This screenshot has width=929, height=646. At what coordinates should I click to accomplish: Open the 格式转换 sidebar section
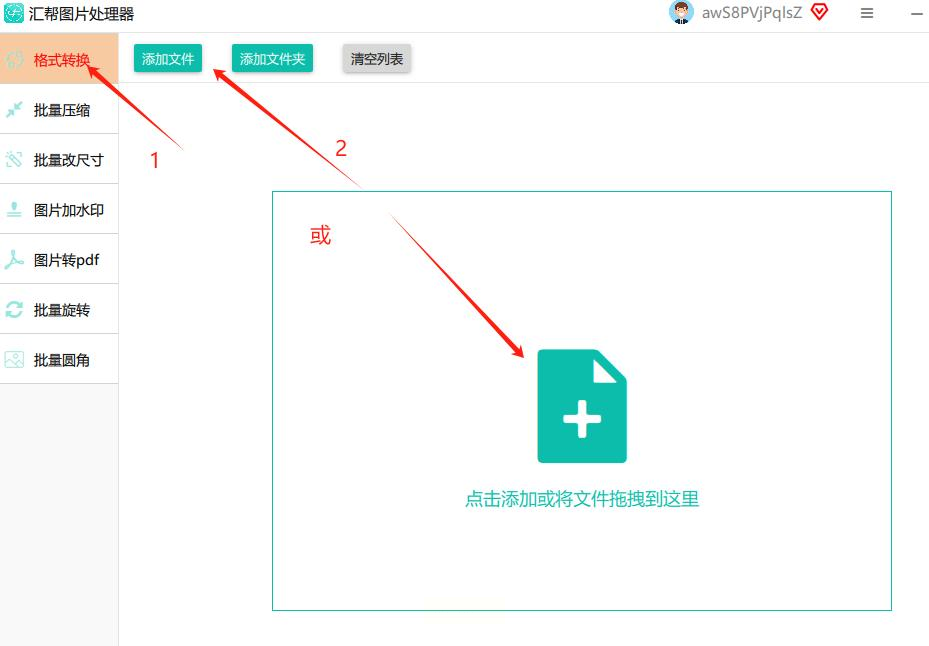point(59,59)
